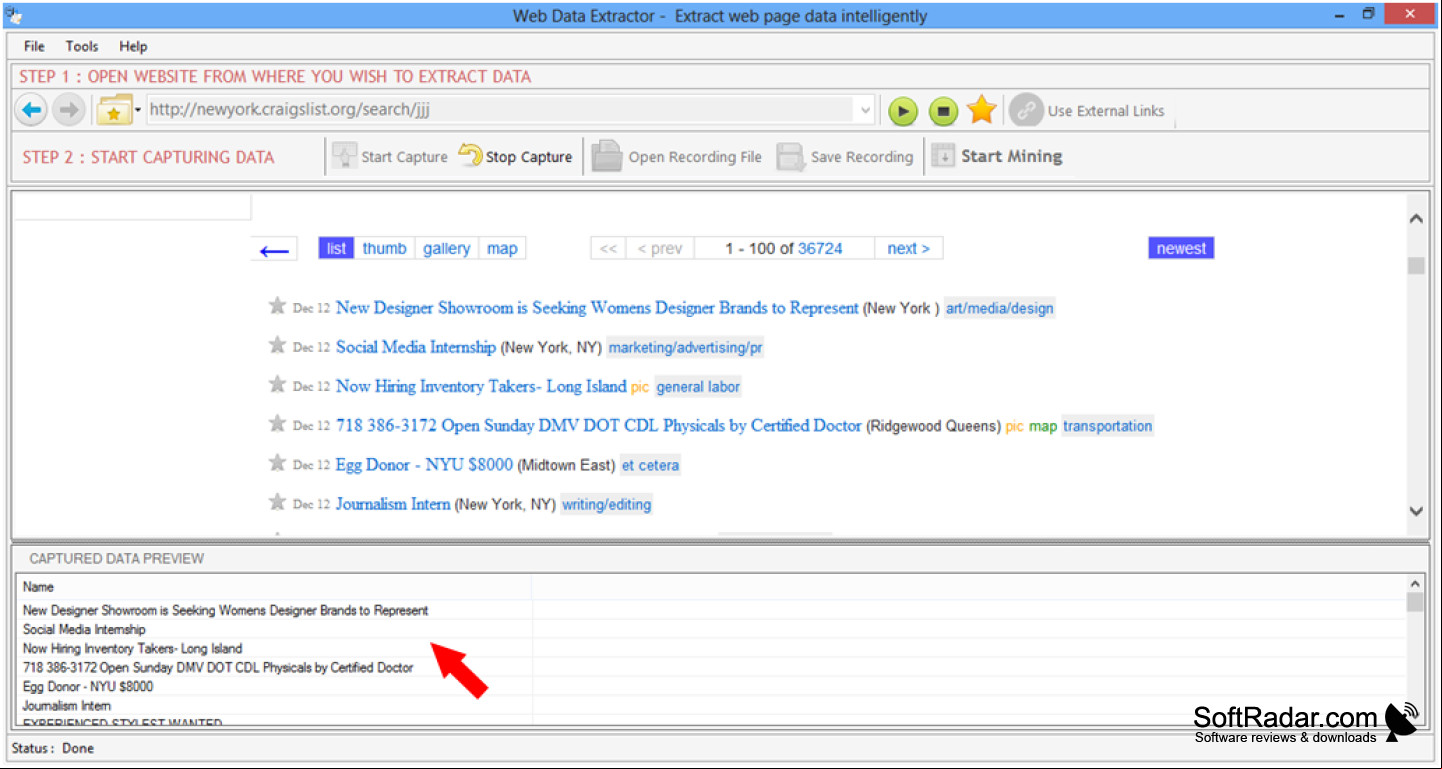Click the stop loading button
The height and width of the screenshot is (769, 1442).
(943, 111)
